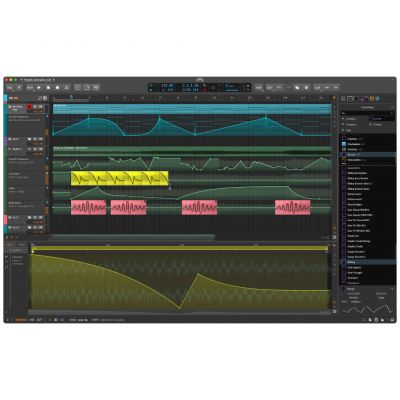Click the lowest point of the yellow detail editor curve
400x400 pixels.
point(180,308)
